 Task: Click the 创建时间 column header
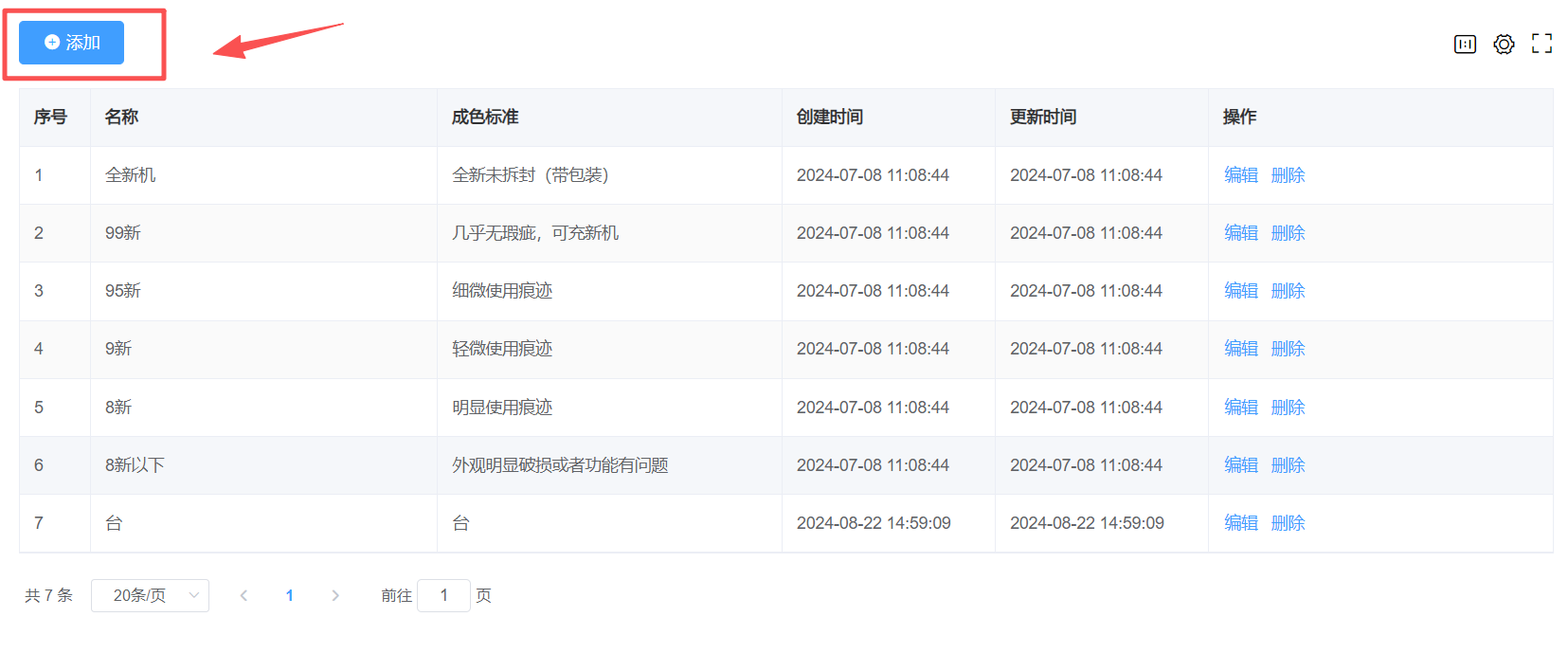click(x=829, y=117)
